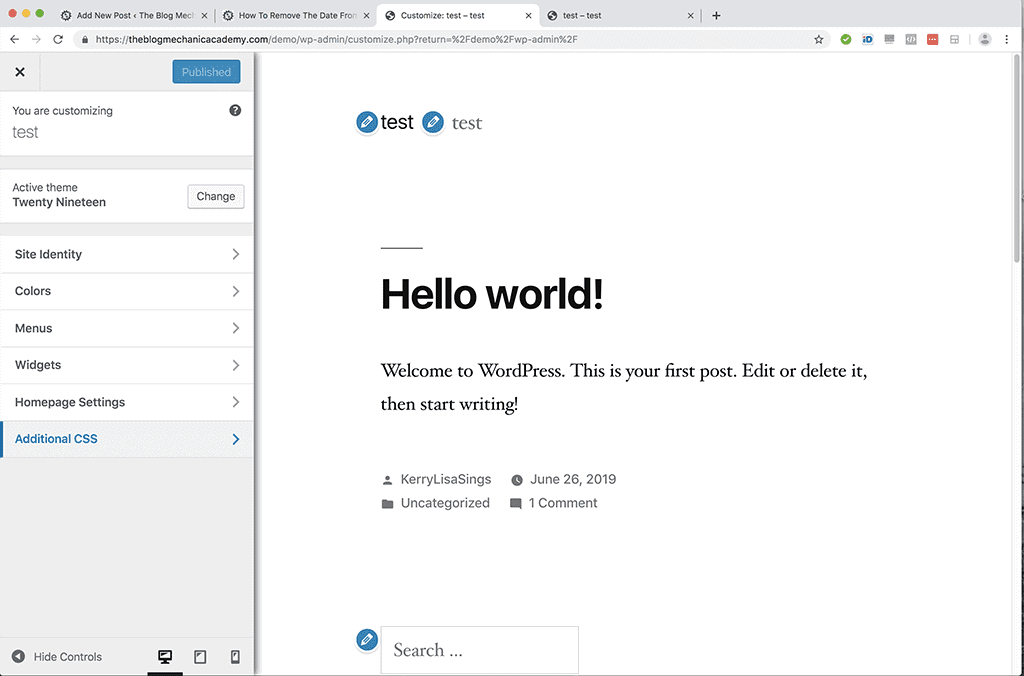Reload the page with the refresh icon
This screenshot has height=676, width=1024.
58,39
